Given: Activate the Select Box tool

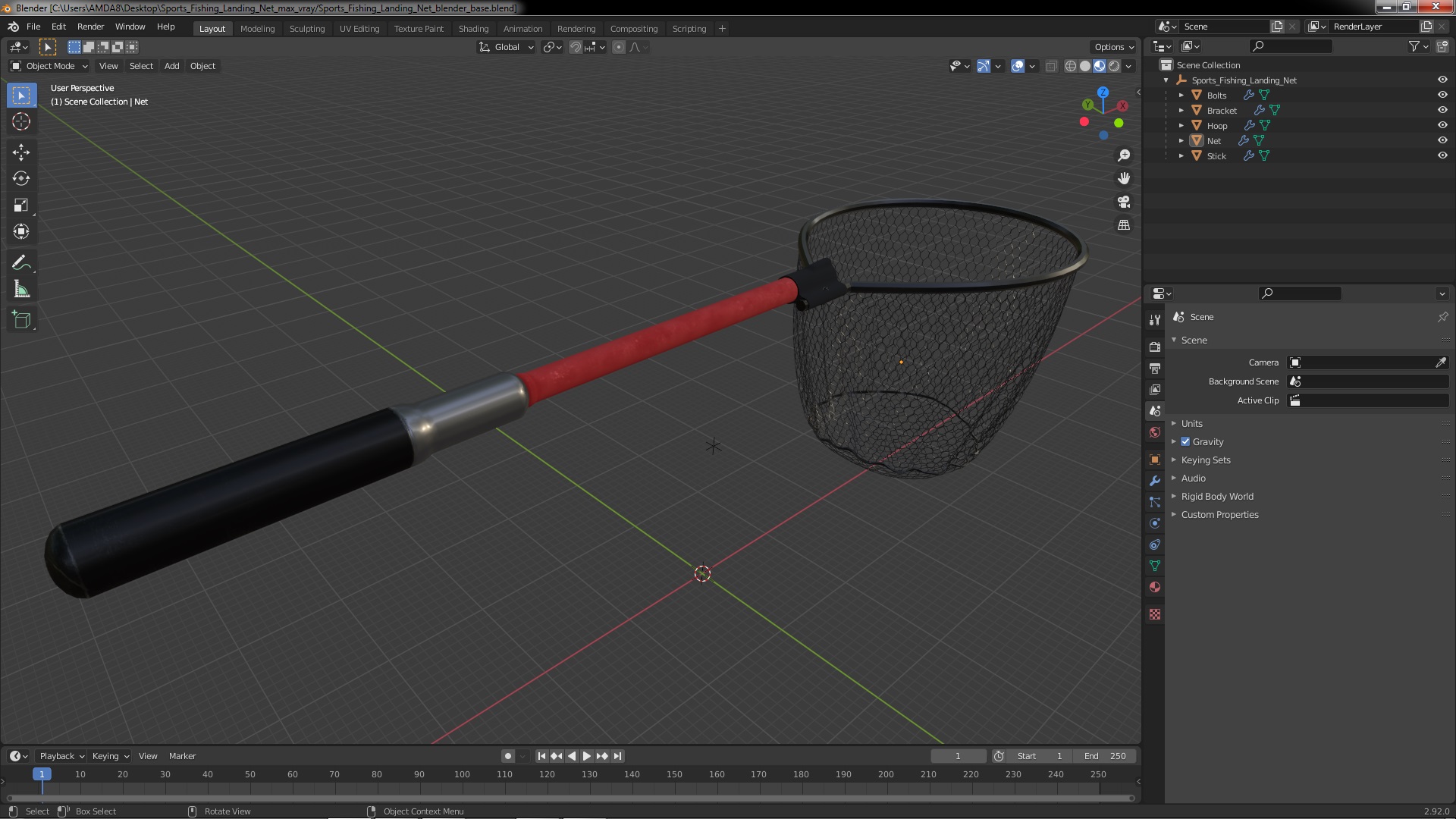Looking at the screenshot, I should (x=21, y=95).
